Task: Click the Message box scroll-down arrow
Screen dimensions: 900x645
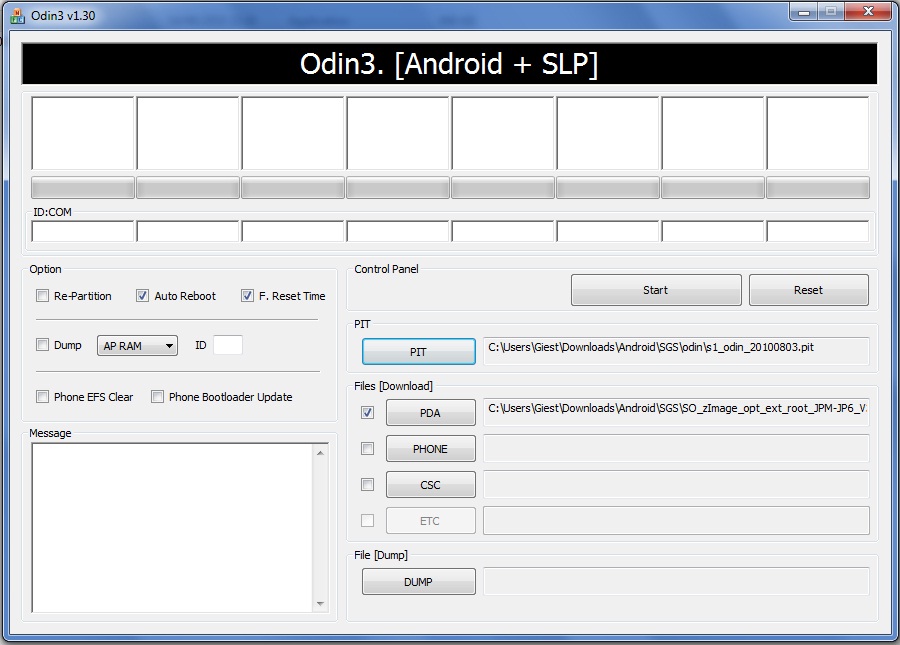Action: (320, 604)
